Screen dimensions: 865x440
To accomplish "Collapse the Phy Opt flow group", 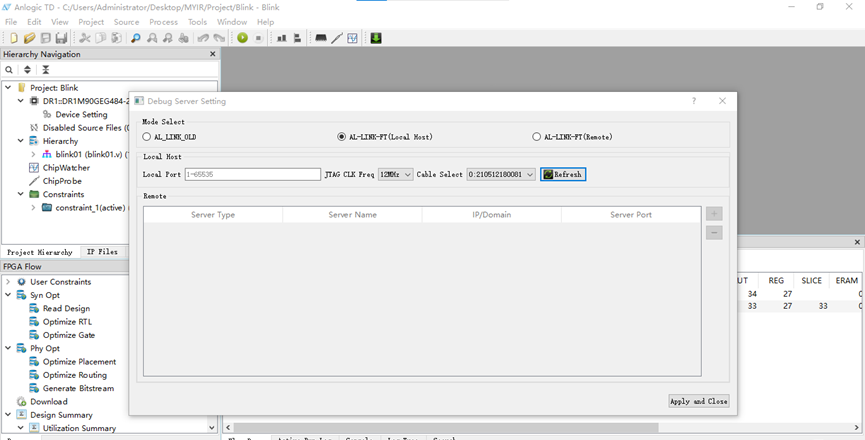I will click(8, 348).
